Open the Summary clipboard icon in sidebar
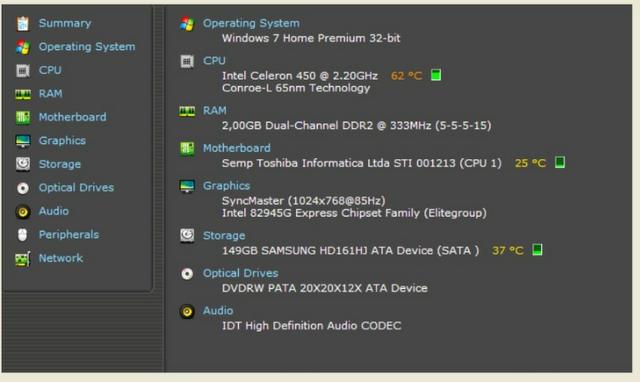Viewport: 640px width, 382px height. pyautogui.click(x=23, y=24)
